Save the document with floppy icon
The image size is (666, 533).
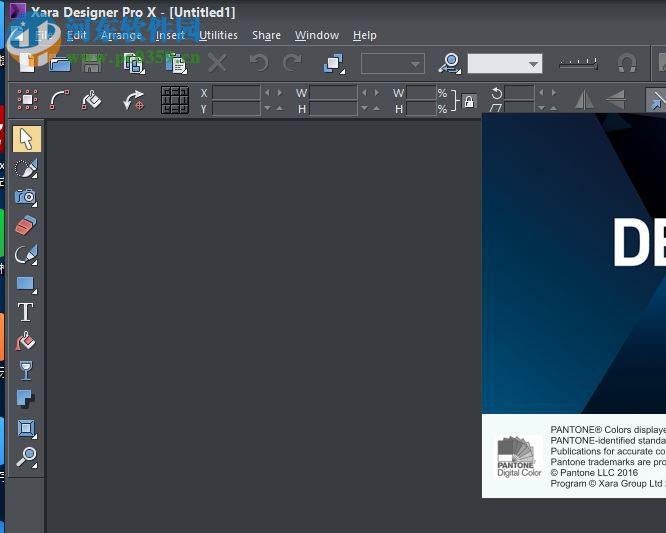click(92, 64)
